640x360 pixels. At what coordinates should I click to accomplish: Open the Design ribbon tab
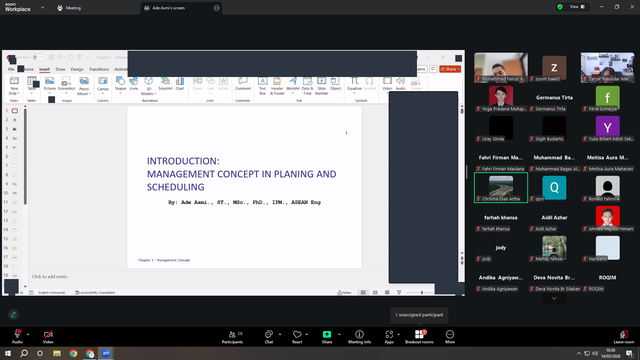tap(77, 69)
